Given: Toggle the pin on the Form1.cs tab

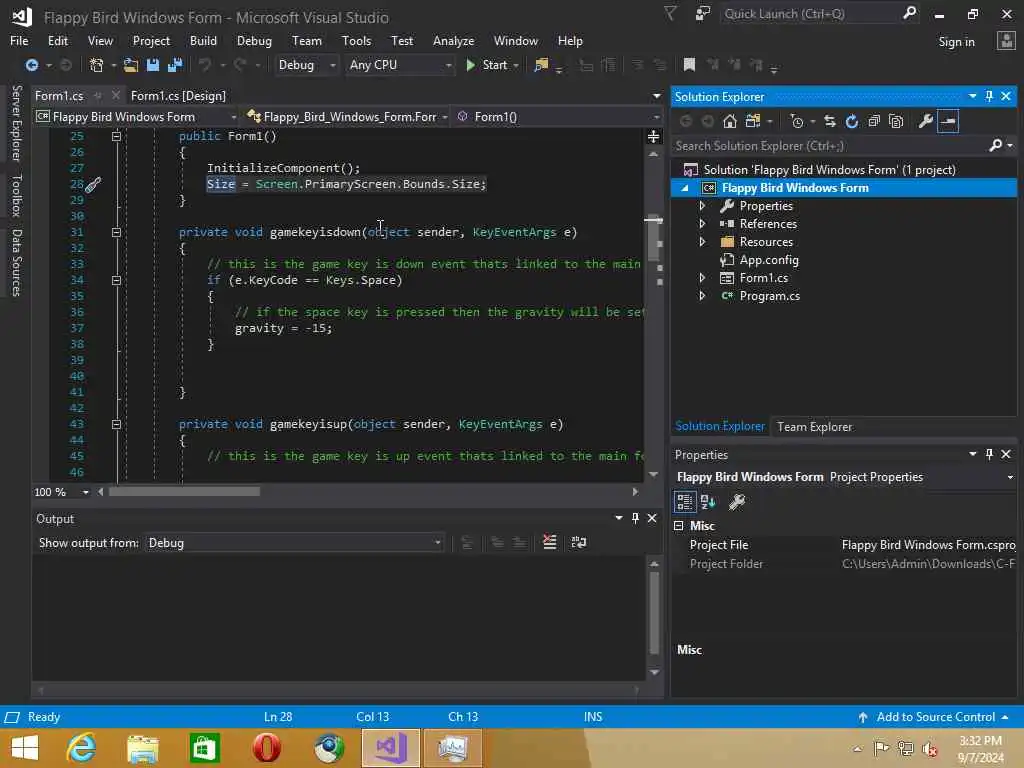Looking at the screenshot, I should (x=97, y=95).
